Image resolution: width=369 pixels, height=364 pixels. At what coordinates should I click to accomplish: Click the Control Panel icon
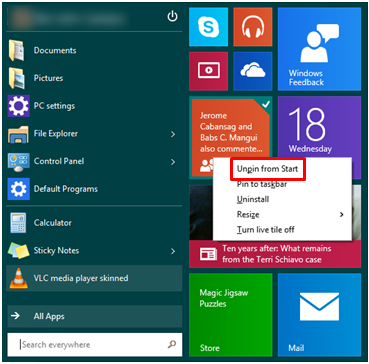18,162
